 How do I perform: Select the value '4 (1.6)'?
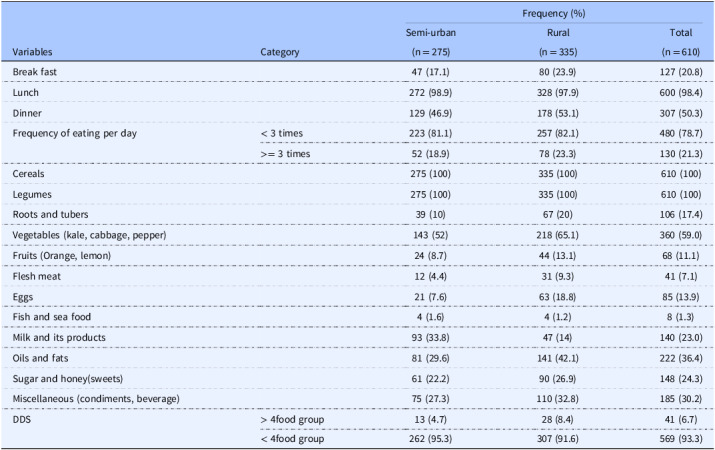(x=430, y=317)
